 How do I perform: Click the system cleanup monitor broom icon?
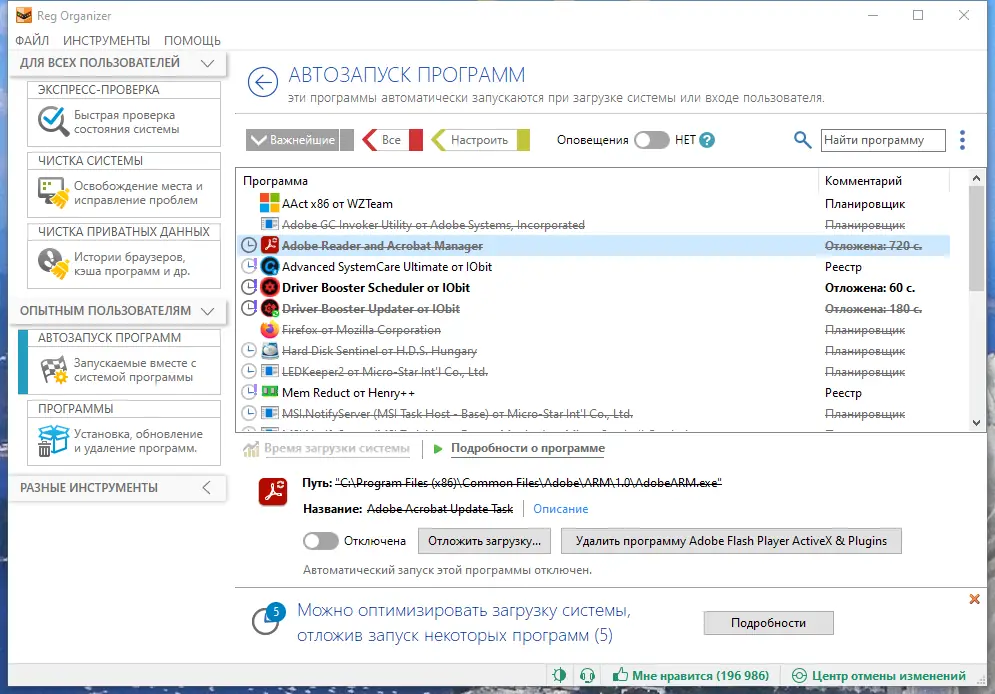tap(53, 193)
